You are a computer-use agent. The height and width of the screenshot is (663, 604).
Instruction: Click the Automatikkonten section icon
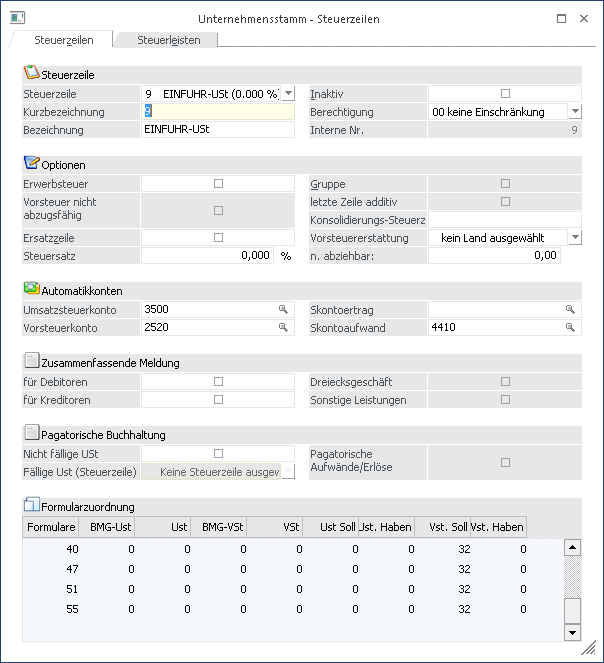30,290
